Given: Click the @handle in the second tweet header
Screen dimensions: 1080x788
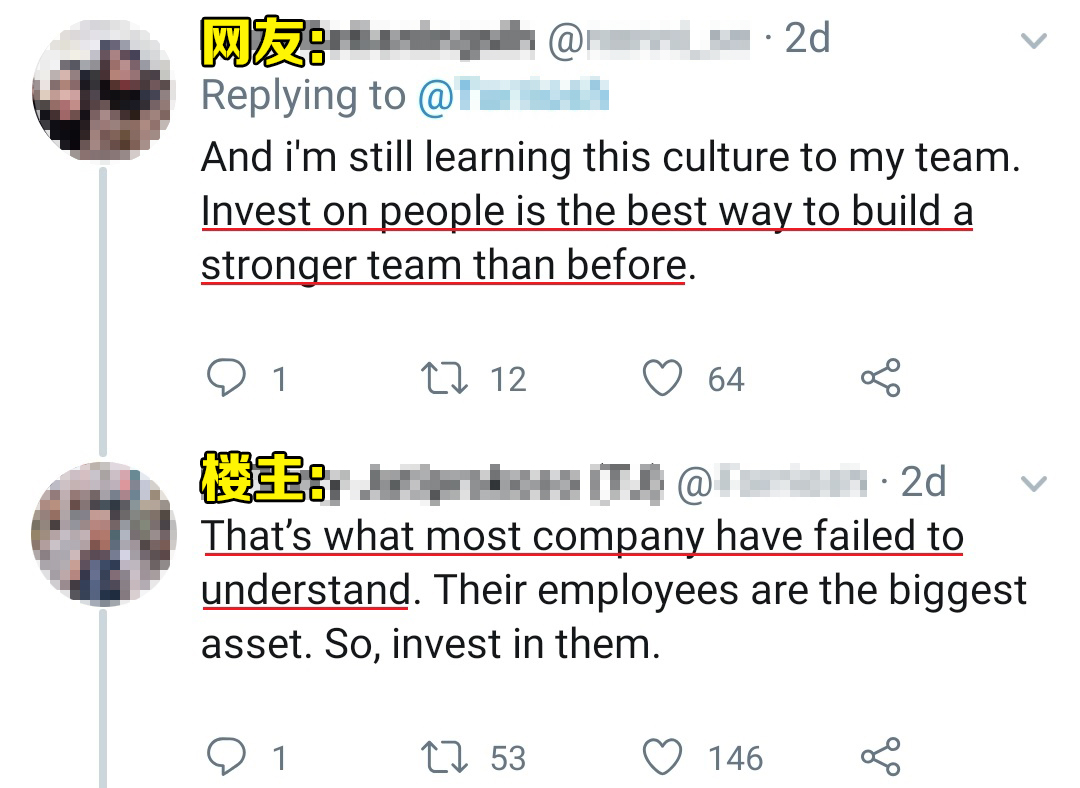Looking at the screenshot, I should [770, 484].
